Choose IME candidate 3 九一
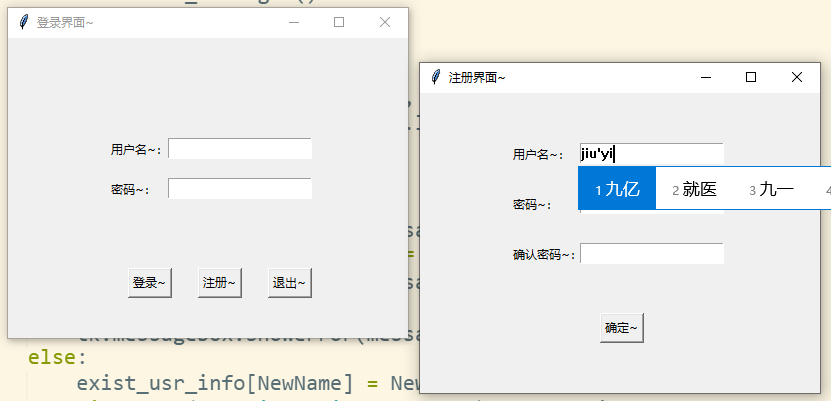This screenshot has height=401, width=831. pos(772,189)
